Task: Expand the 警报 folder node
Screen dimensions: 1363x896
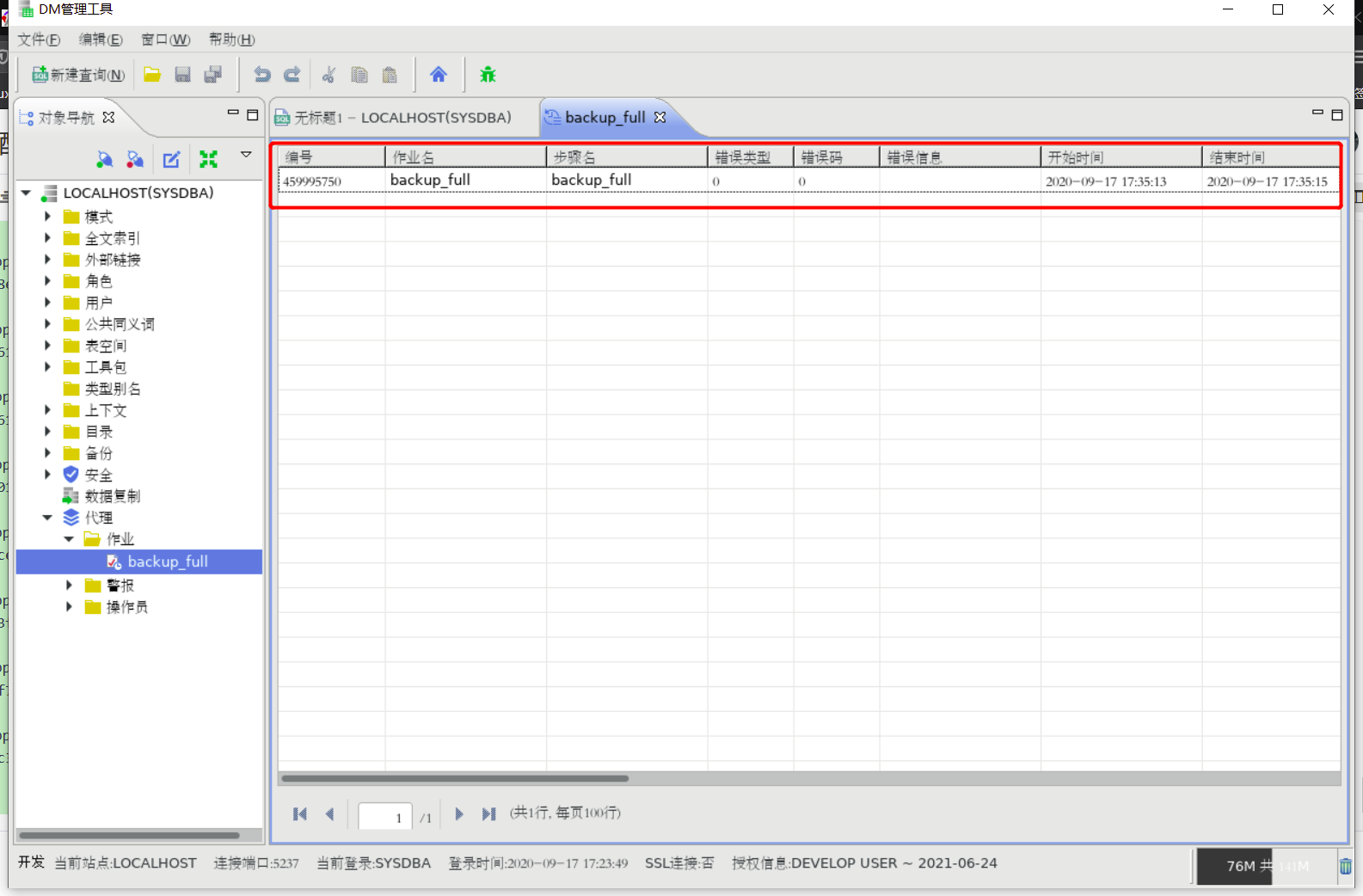Action: 70,586
